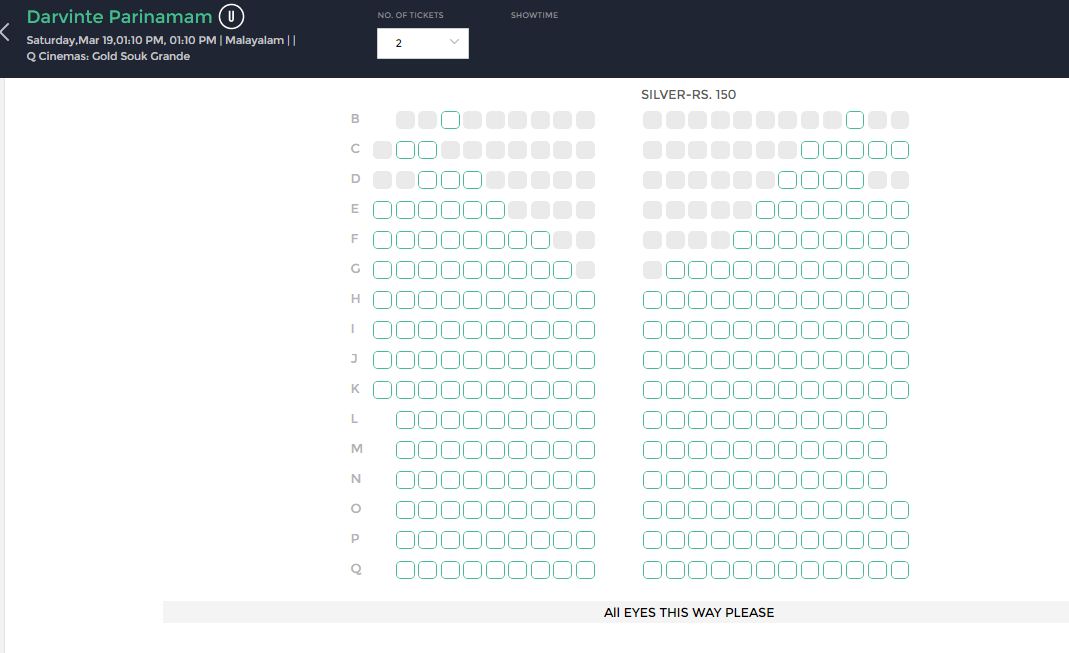
Task: Select the leftmost seat in row Q
Action: coord(405,570)
